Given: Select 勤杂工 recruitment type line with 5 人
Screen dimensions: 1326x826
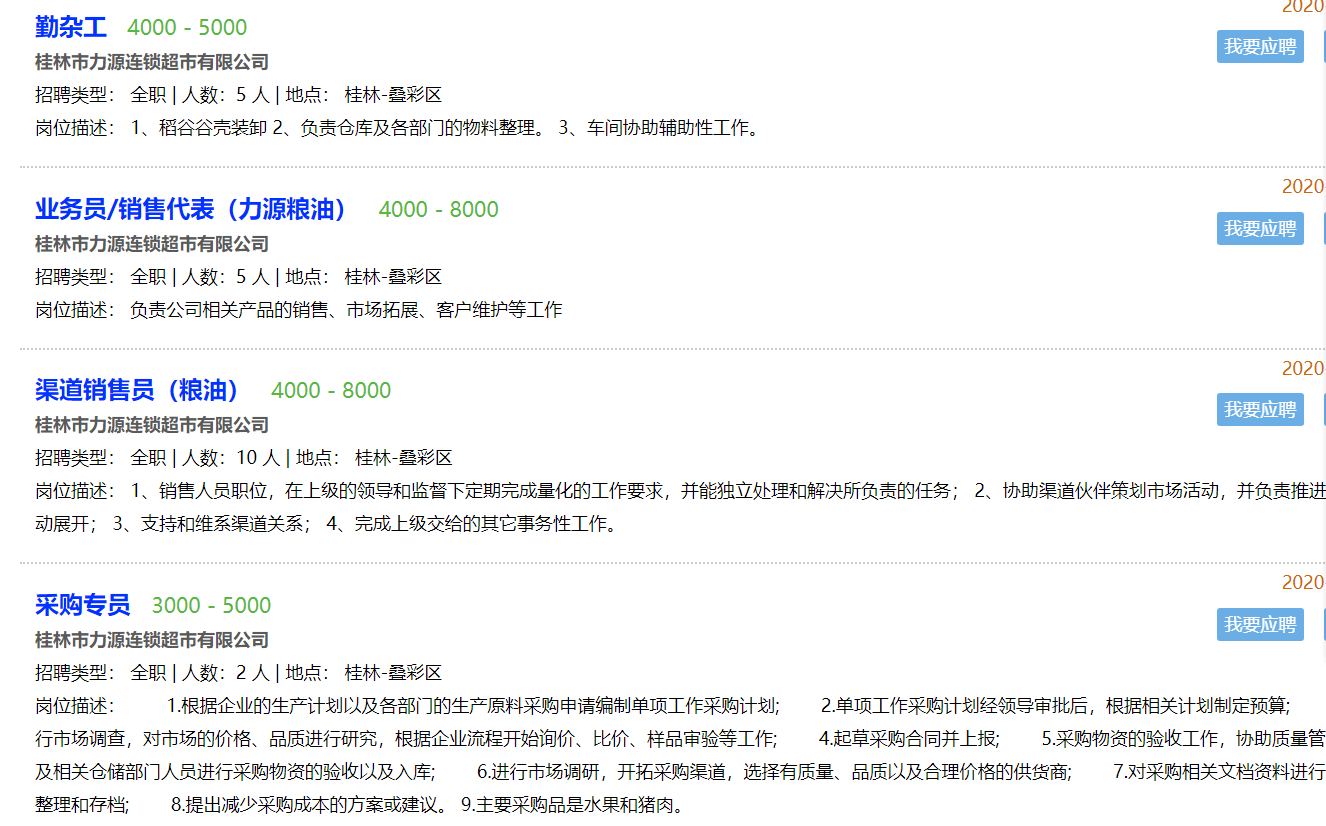Looking at the screenshot, I should (x=238, y=95).
